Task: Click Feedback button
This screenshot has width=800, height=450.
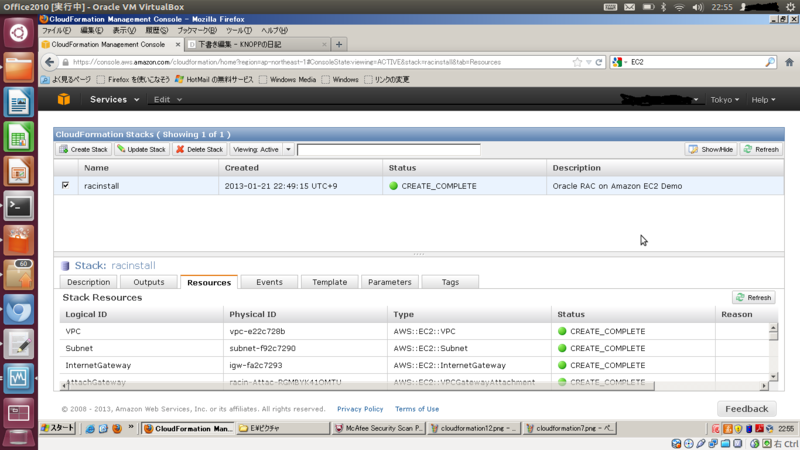Action: [x=746, y=409]
